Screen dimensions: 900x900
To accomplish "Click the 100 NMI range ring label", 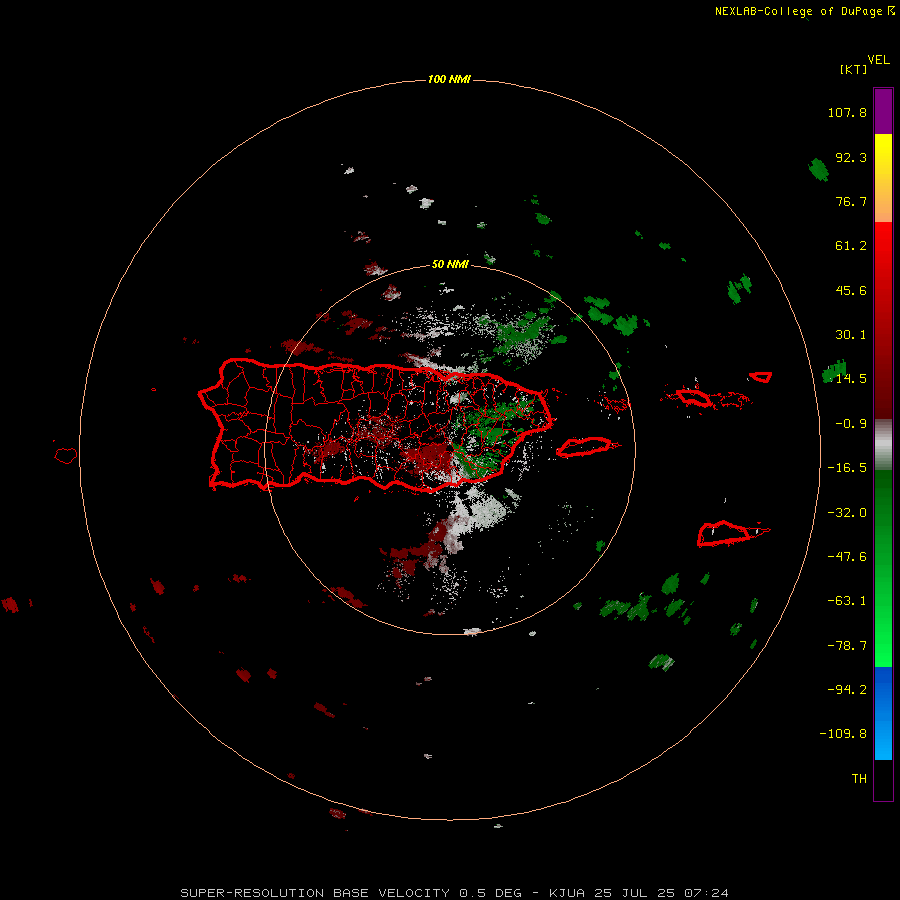I will tap(449, 79).
